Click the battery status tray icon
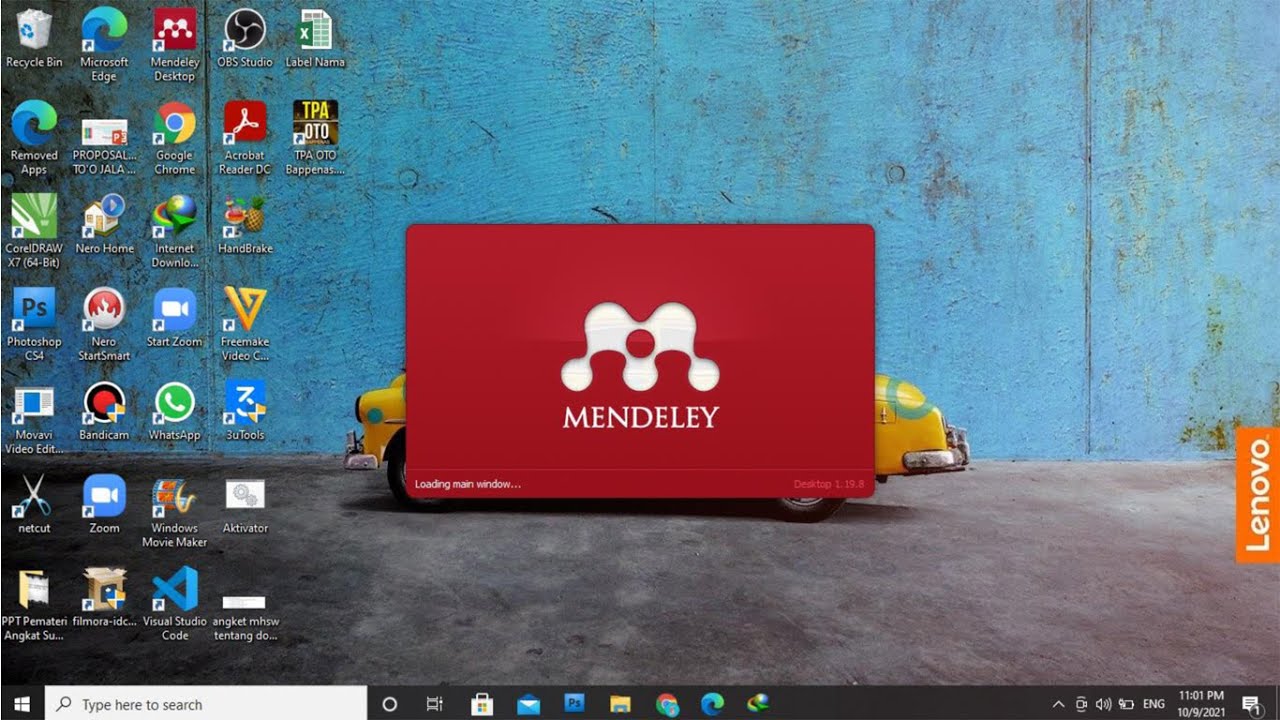This screenshot has width=1280, height=720. click(1126, 704)
